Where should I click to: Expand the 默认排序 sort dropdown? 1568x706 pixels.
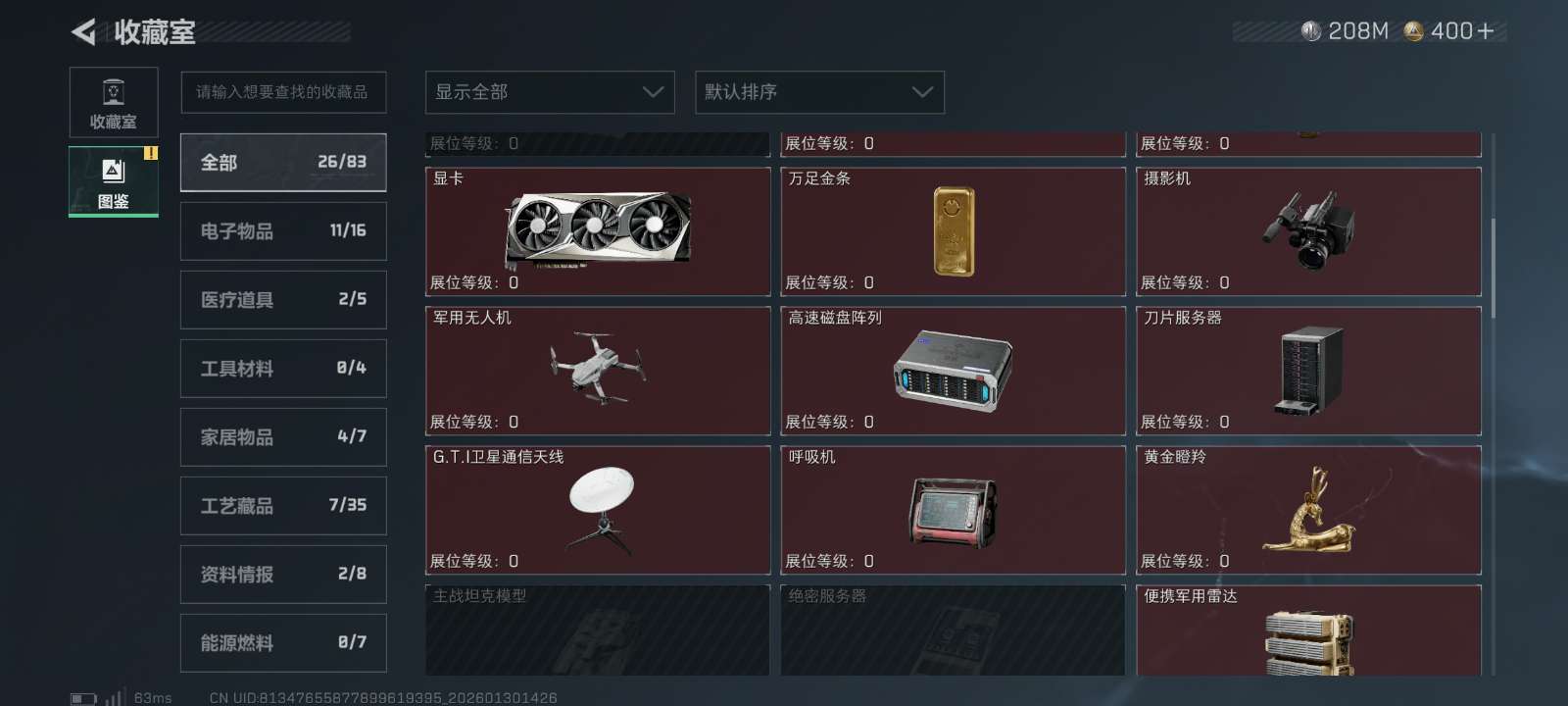point(819,92)
